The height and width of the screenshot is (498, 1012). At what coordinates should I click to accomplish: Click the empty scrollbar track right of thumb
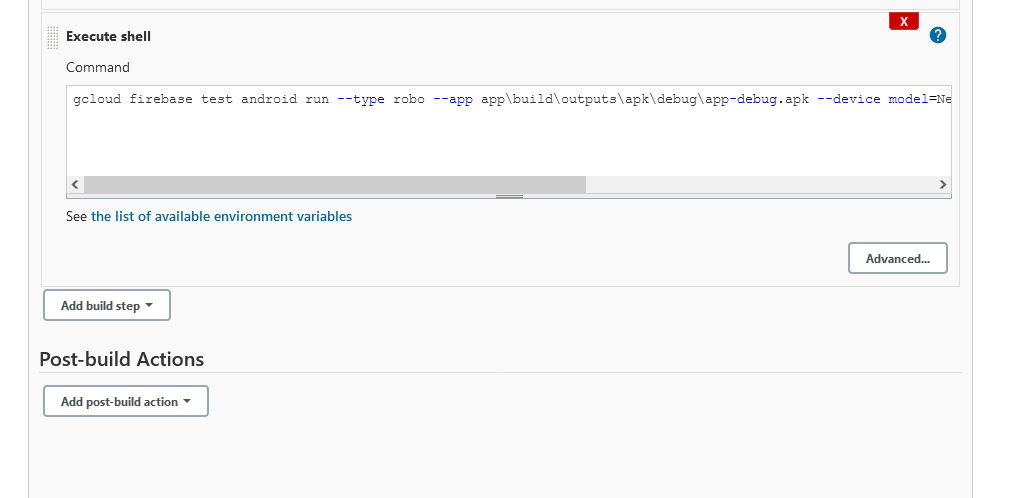[x=760, y=185]
